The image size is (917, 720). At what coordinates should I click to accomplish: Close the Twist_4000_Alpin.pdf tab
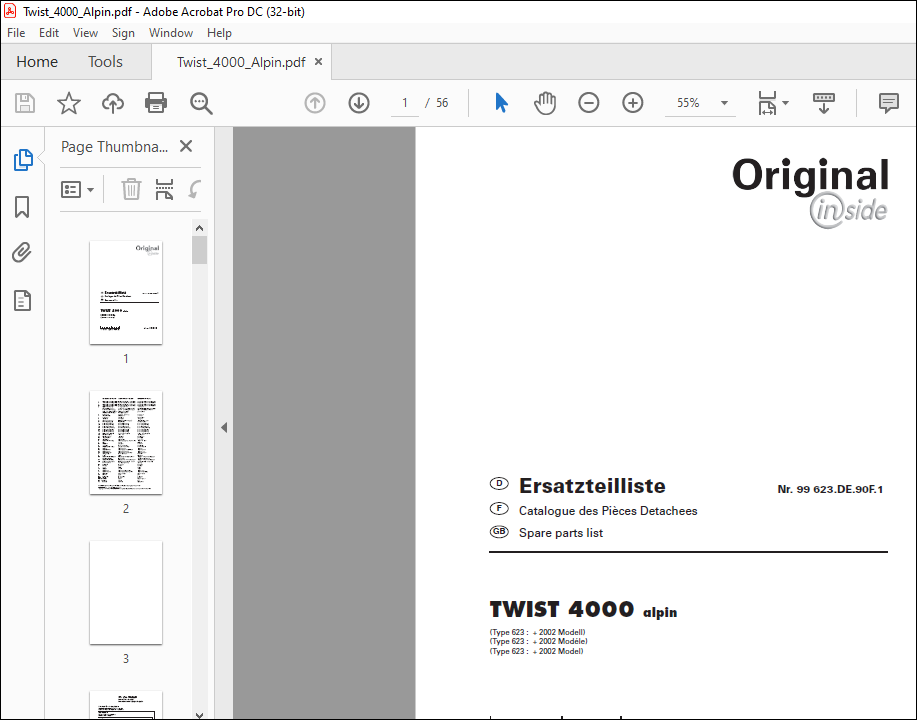pyautogui.click(x=319, y=61)
